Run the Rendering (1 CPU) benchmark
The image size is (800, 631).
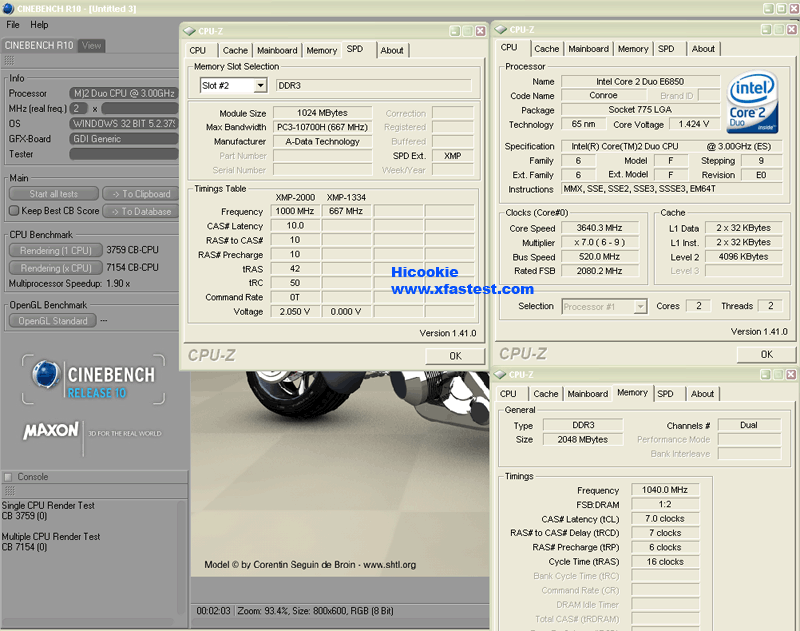click(56, 250)
